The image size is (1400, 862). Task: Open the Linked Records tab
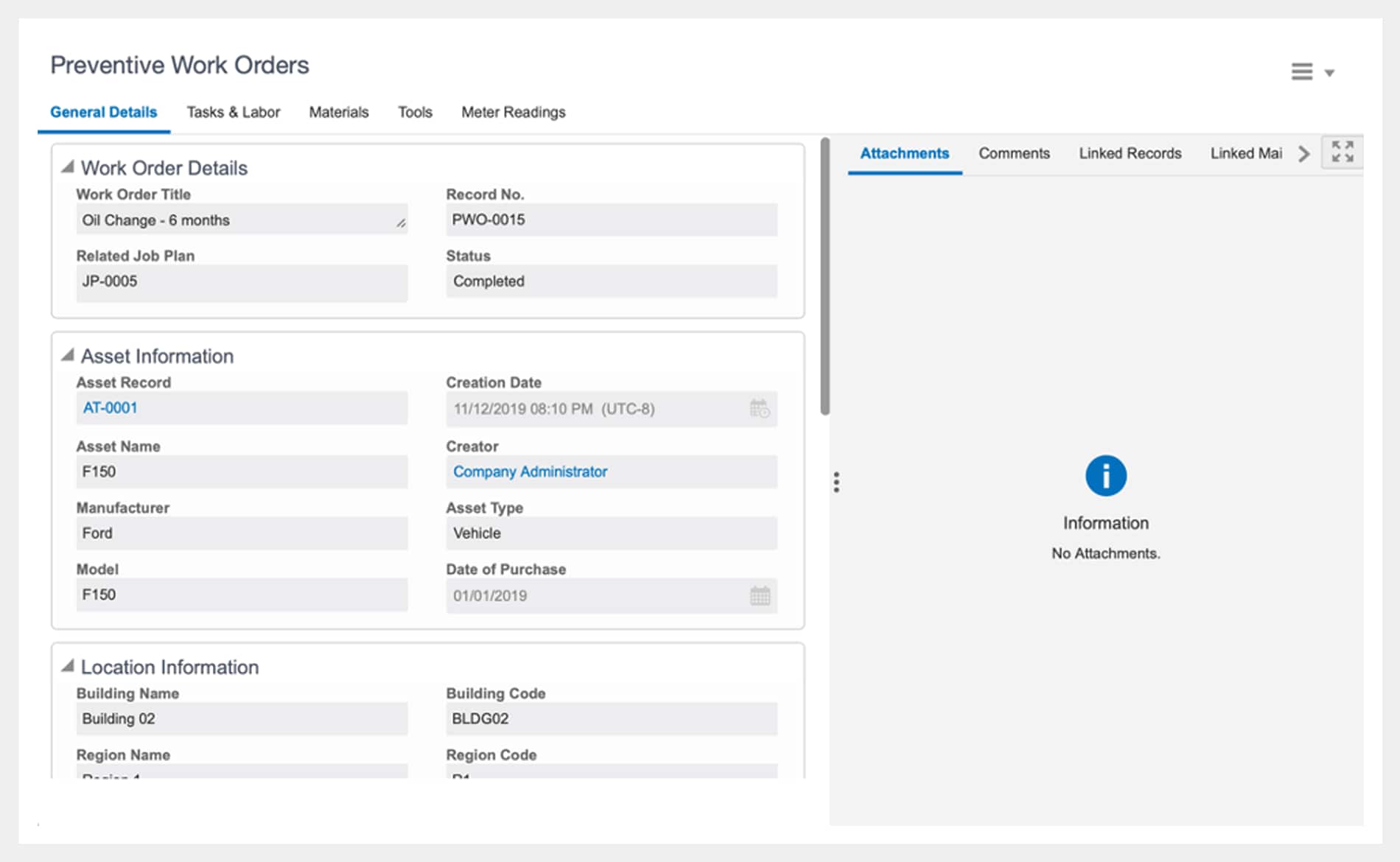click(1130, 153)
